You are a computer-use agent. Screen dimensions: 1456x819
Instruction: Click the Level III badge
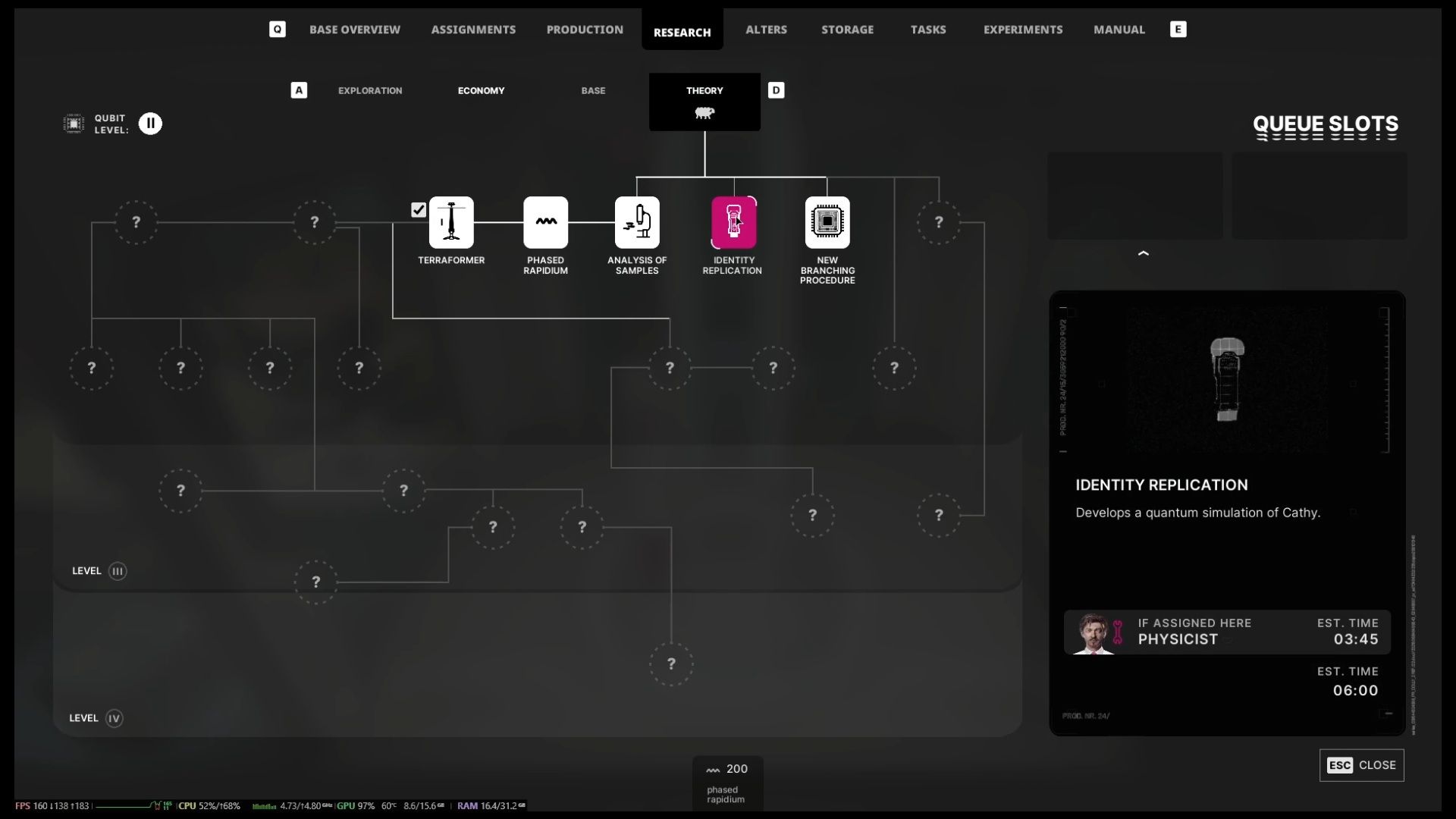118,571
